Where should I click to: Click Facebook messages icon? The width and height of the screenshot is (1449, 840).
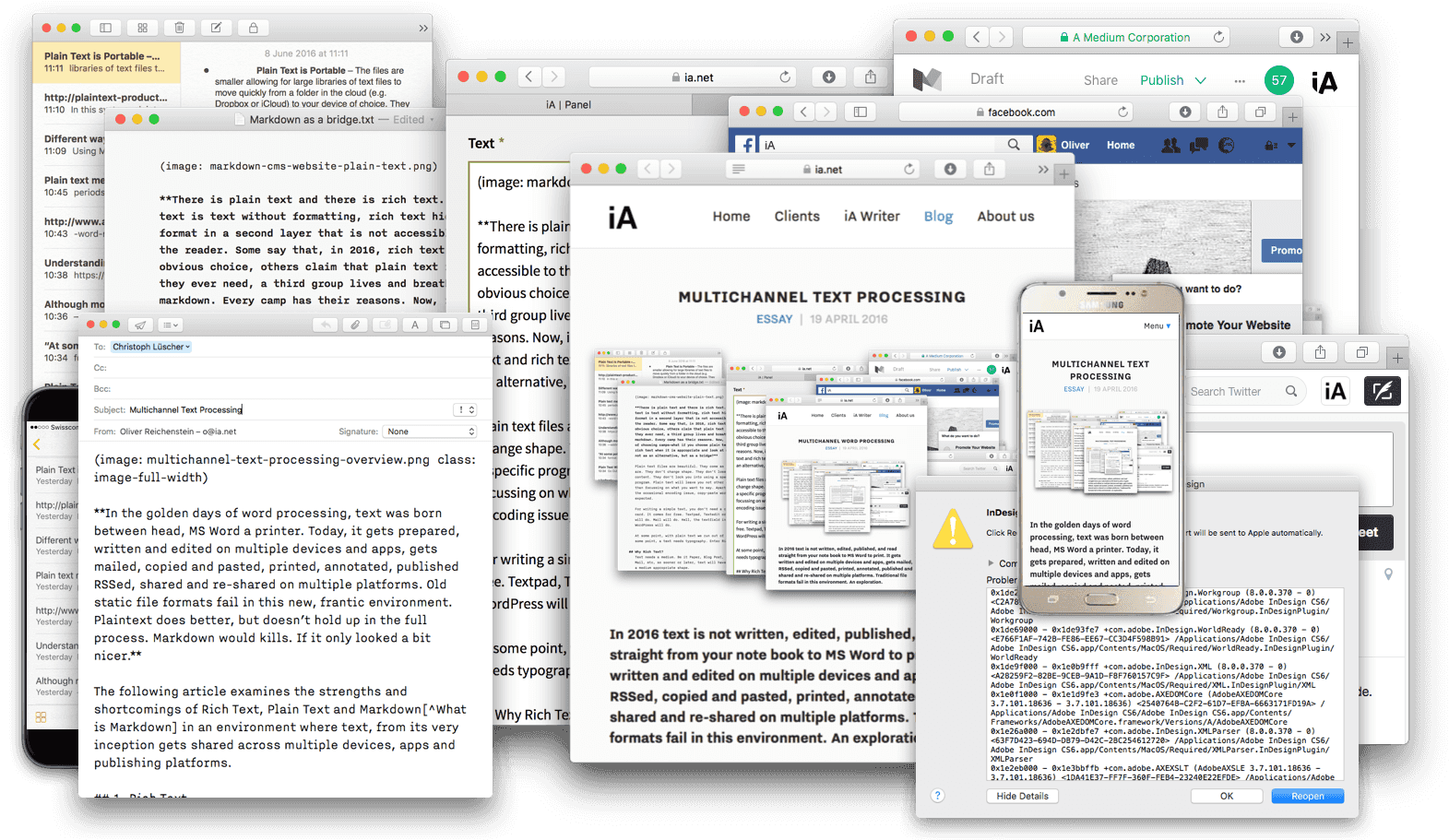tap(1199, 145)
